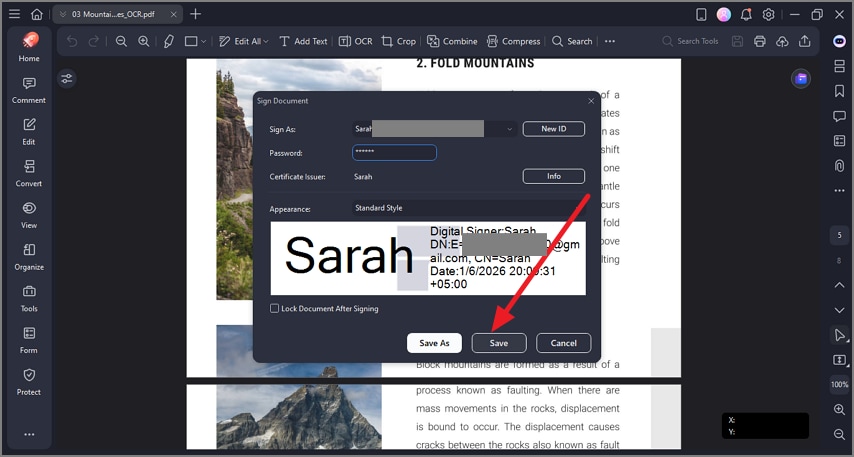Screen dimensions: 854x457
Task: Click the Search Tools field
Action: 691,41
